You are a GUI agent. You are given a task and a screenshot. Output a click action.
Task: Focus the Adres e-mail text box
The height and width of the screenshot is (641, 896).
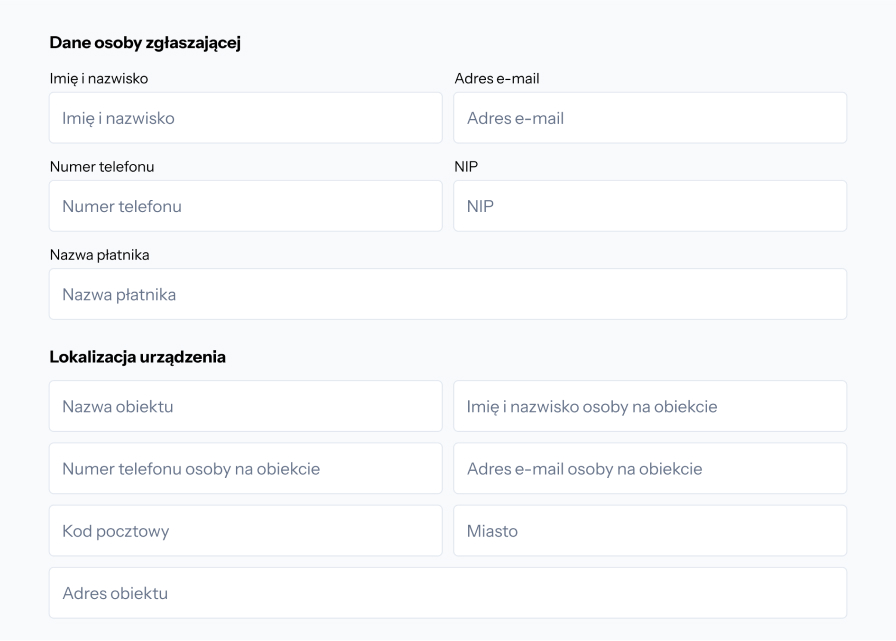tap(650, 118)
